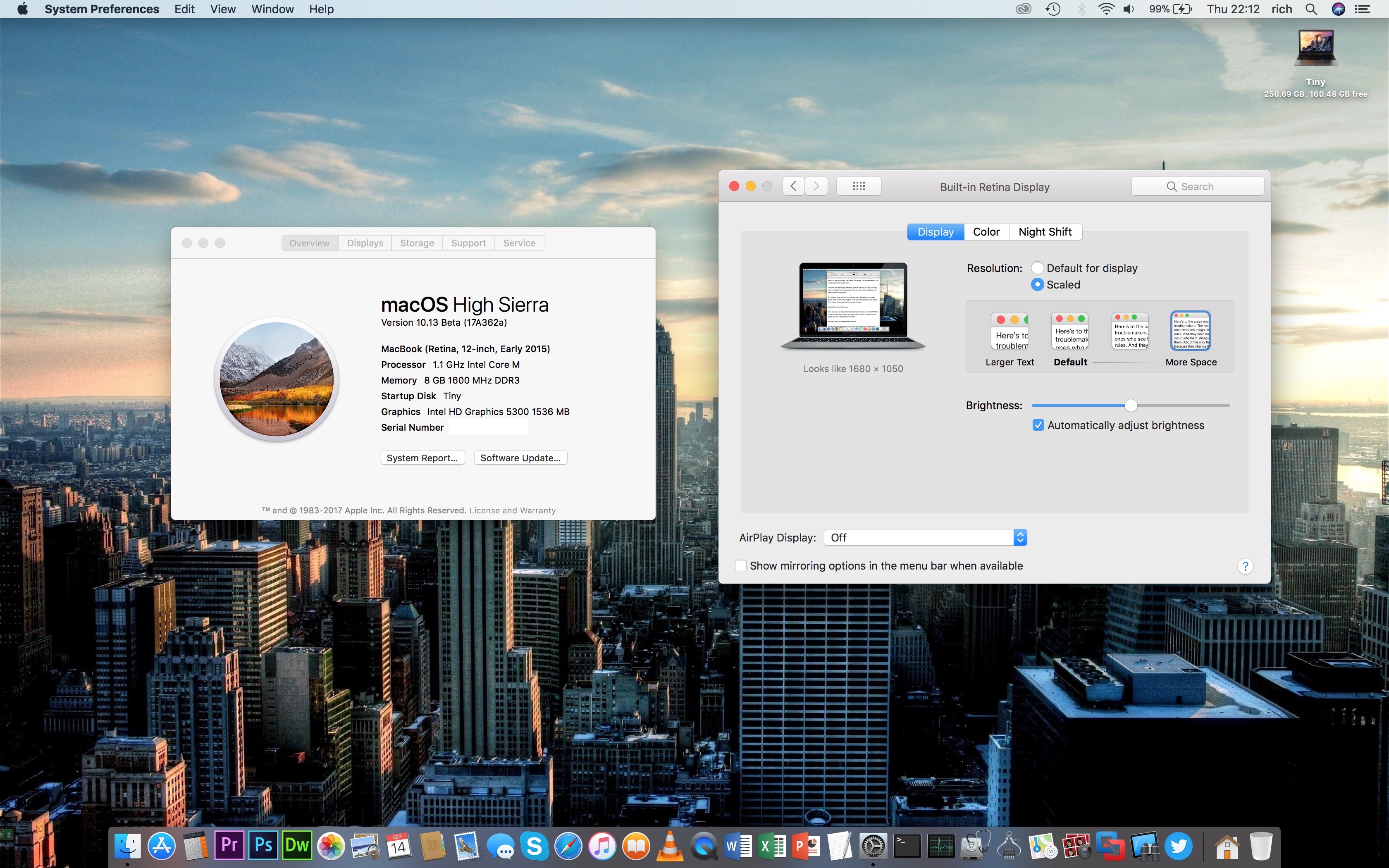
Task: Open Skype from the Dock
Action: 535,846
